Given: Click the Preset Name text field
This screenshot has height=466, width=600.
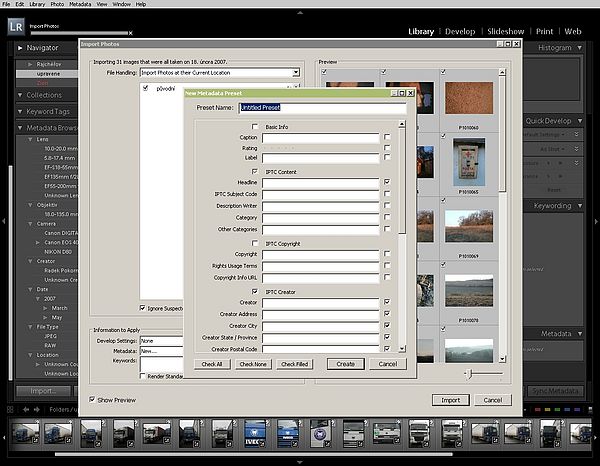Looking at the screenshot, I should click(x=322, y=107).
